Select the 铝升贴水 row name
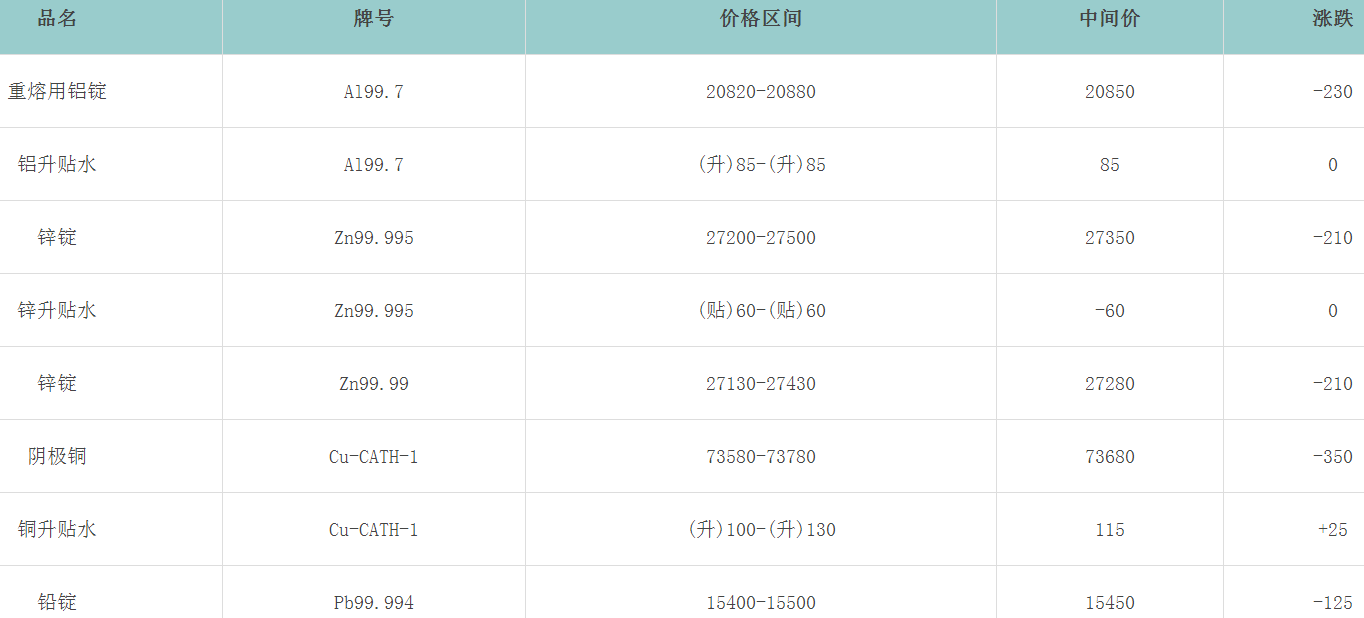This screenshot has height=618, width=1364. (57, 164)
